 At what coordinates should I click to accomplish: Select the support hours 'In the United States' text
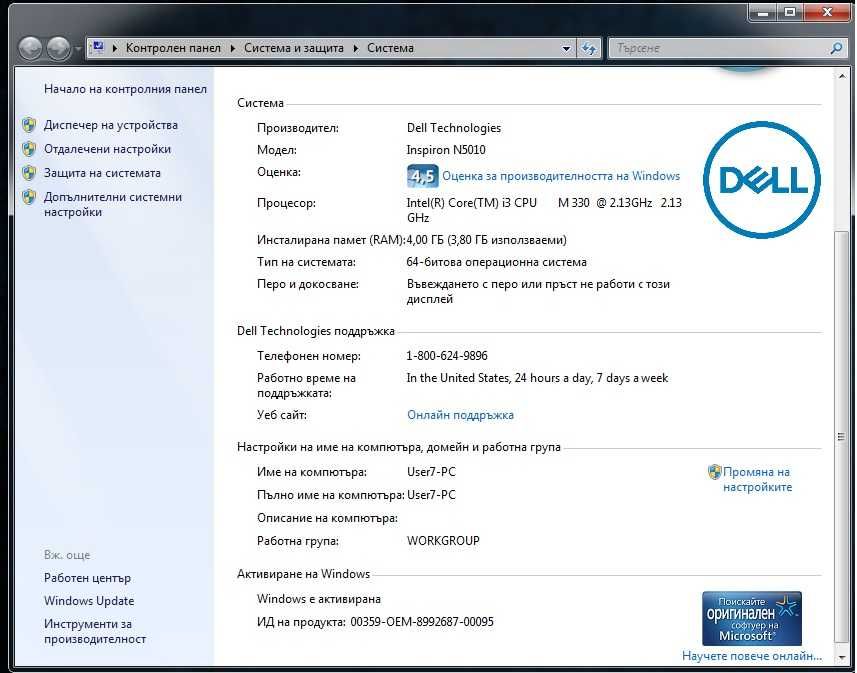pos(537,378)
